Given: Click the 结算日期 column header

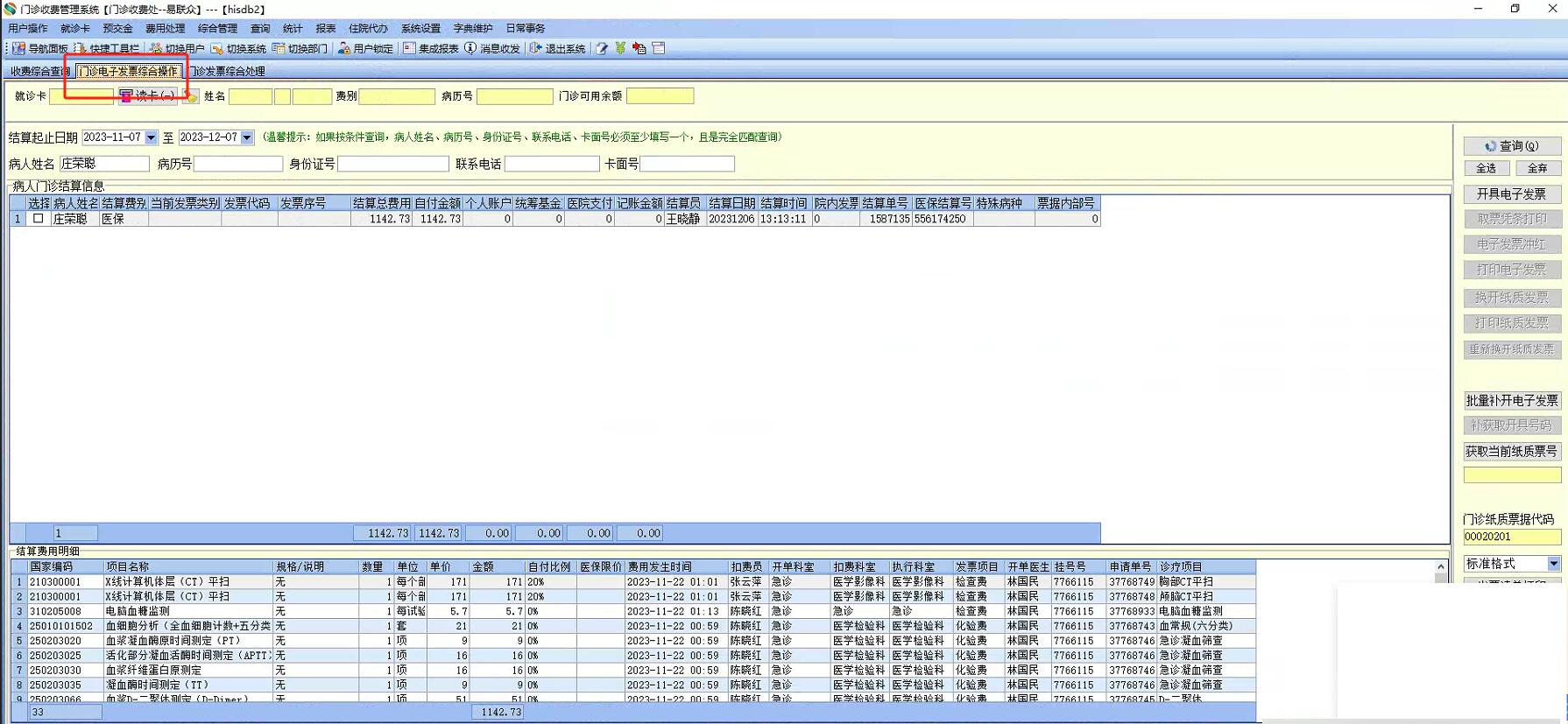Looking at the screenshot, I should [731, 203].
